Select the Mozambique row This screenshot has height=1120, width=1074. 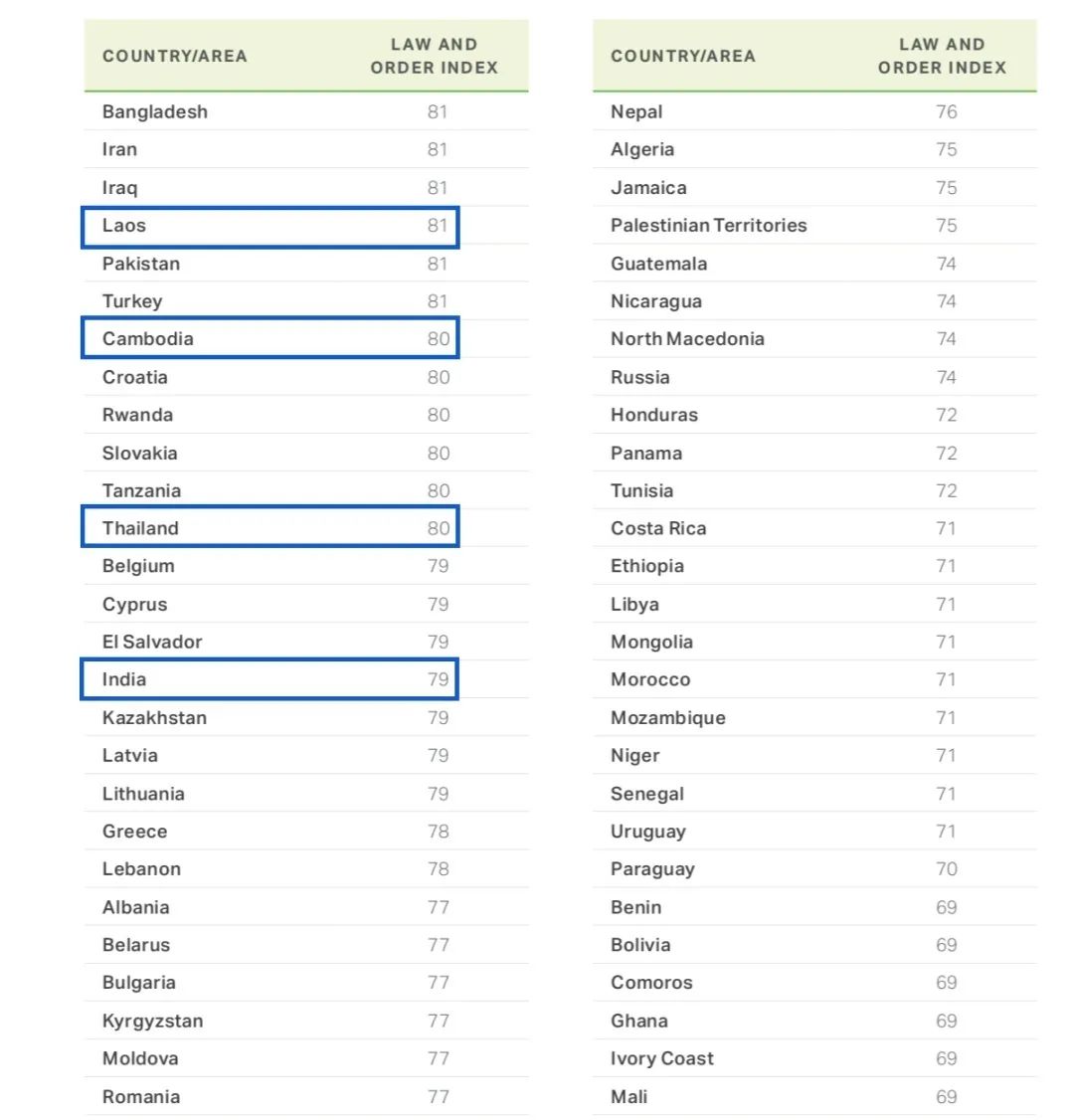tap(814, 717)
